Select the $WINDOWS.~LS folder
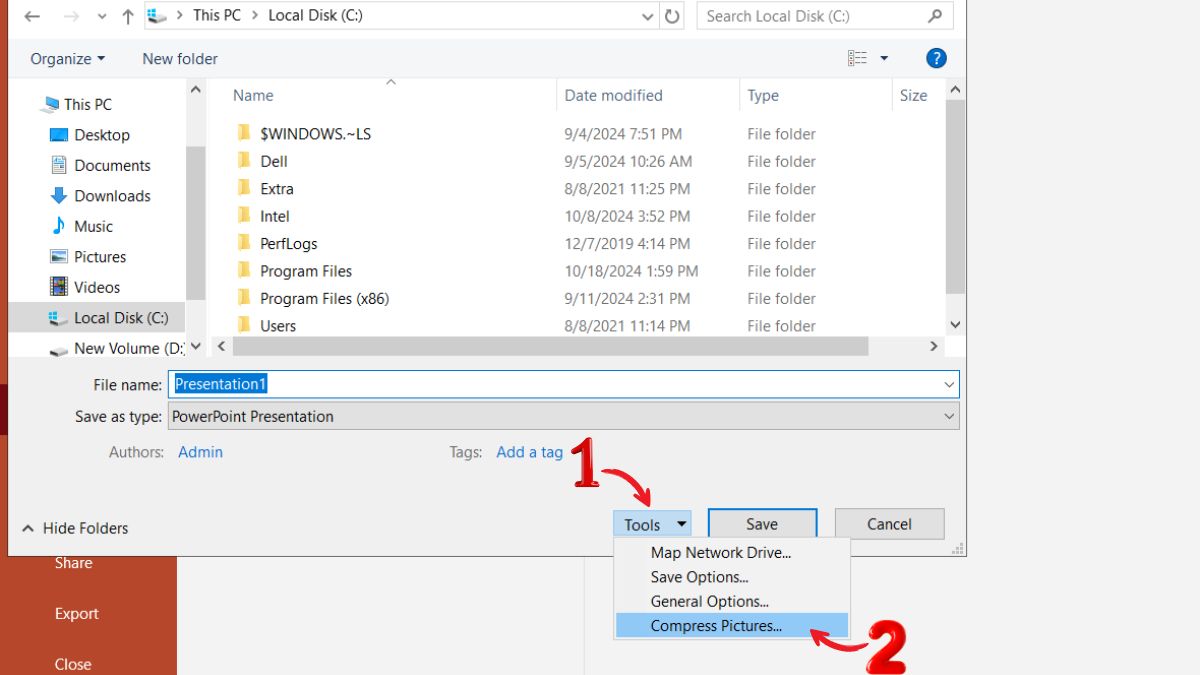This screenshot has width=1200, height=675. 315,134
